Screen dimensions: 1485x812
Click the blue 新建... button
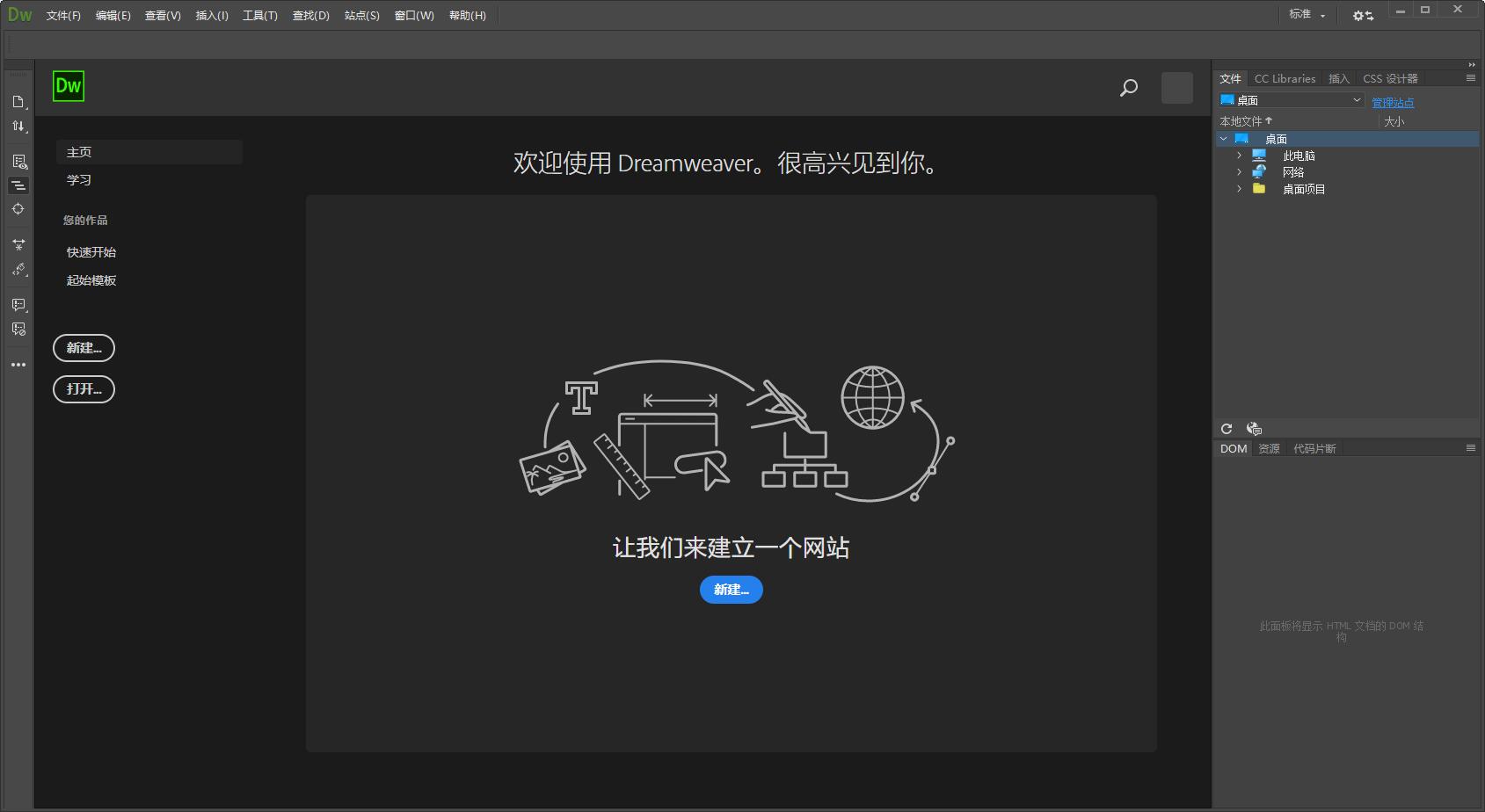732,590
